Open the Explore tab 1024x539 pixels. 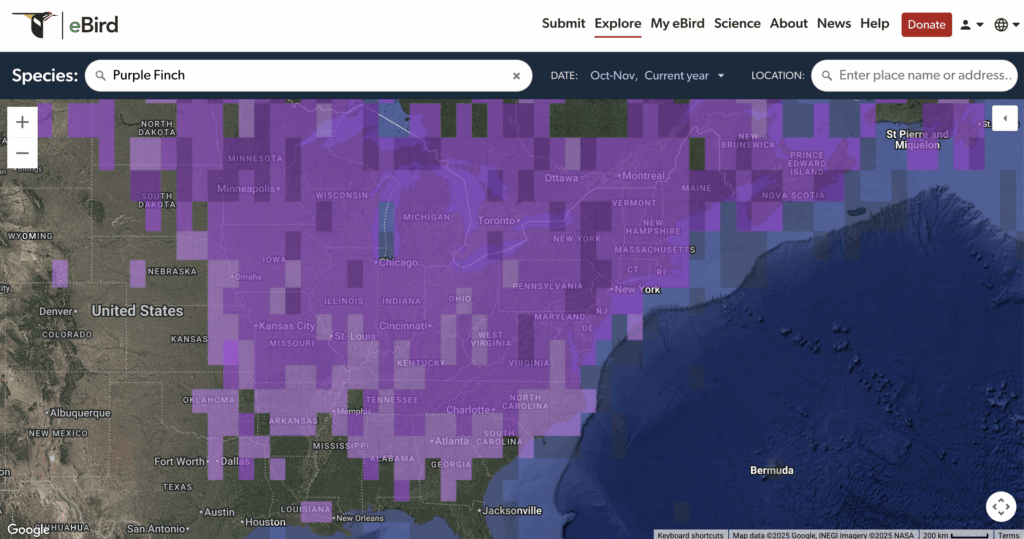(617, 24)
